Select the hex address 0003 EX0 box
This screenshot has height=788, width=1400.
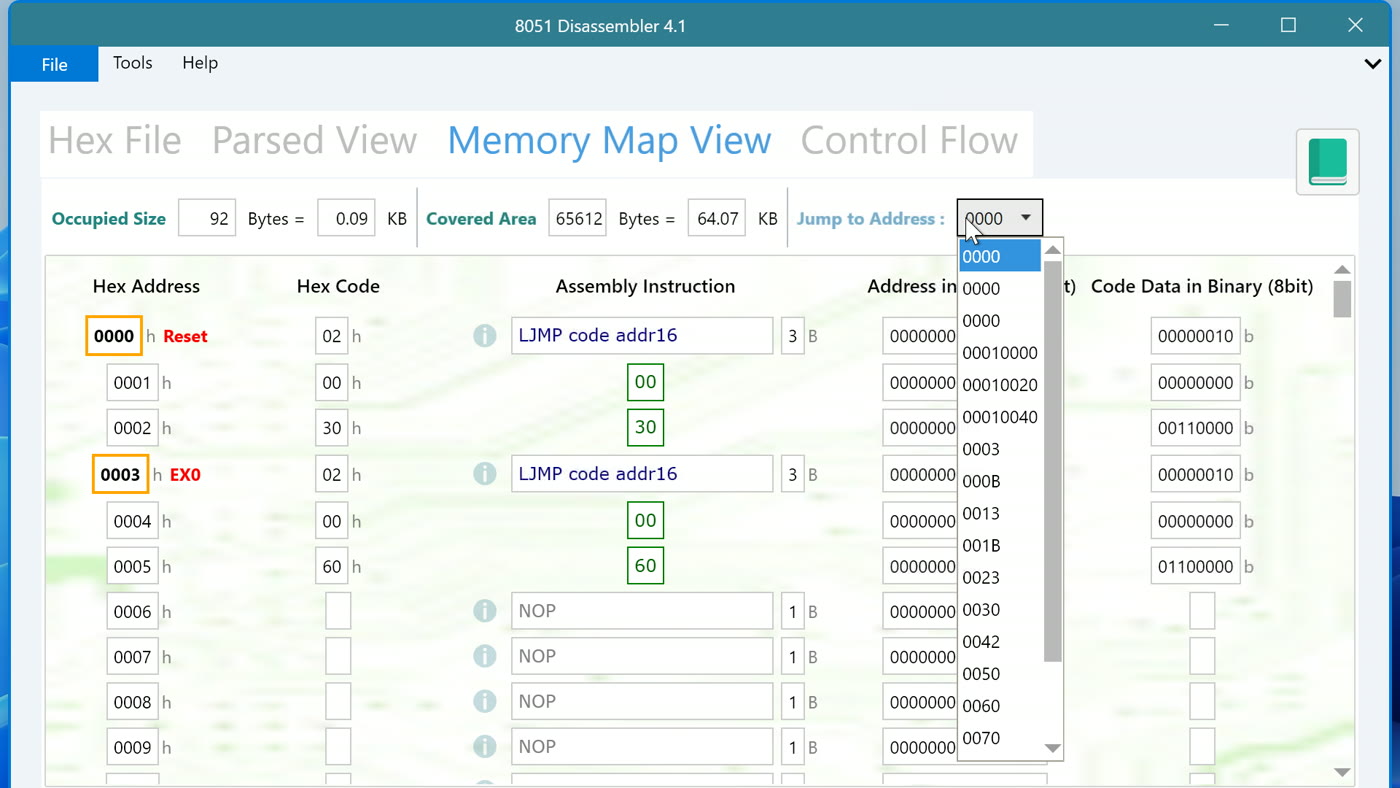[120, 474]
